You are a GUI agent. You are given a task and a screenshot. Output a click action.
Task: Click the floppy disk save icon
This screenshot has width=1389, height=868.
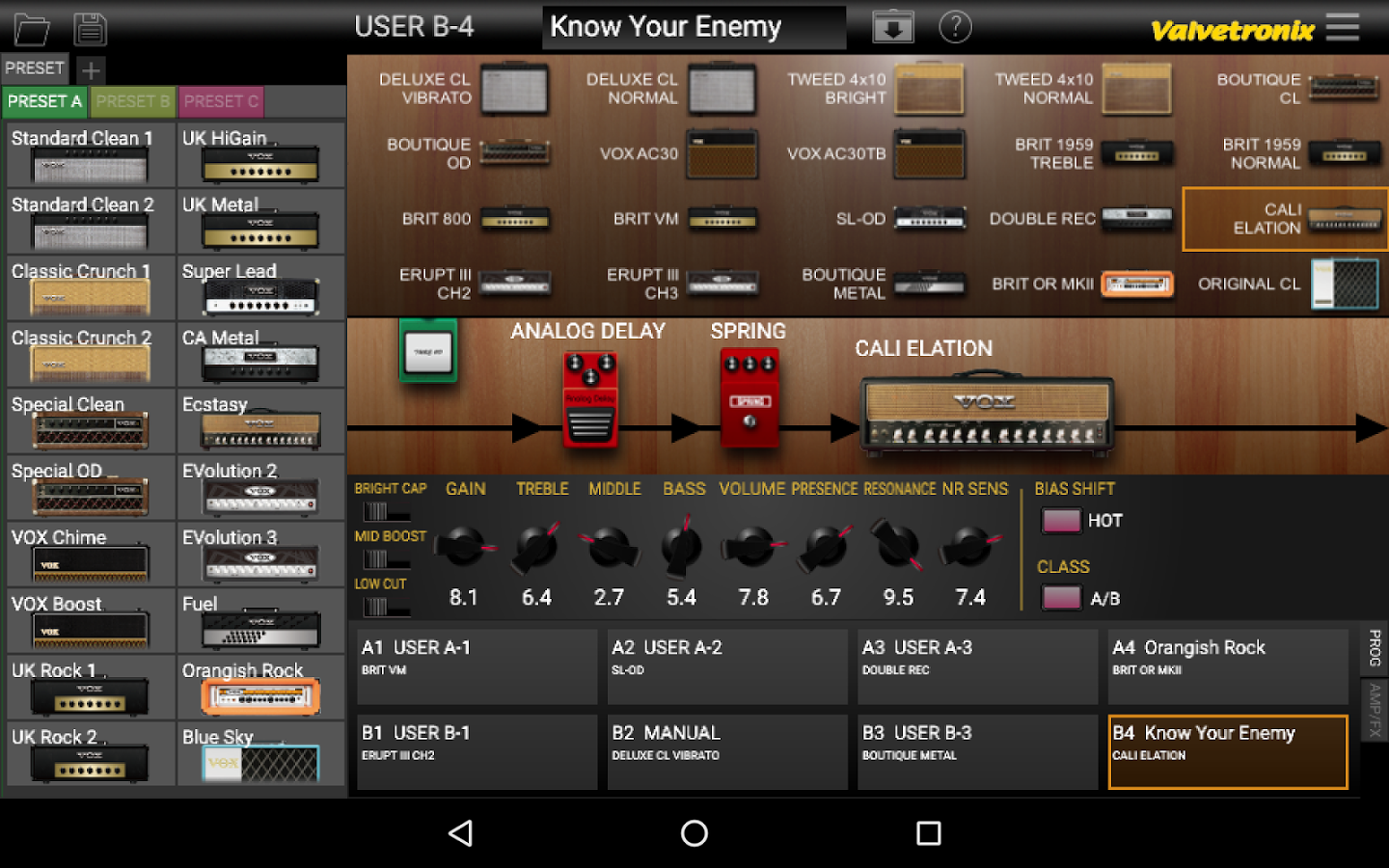click(90, 29)
